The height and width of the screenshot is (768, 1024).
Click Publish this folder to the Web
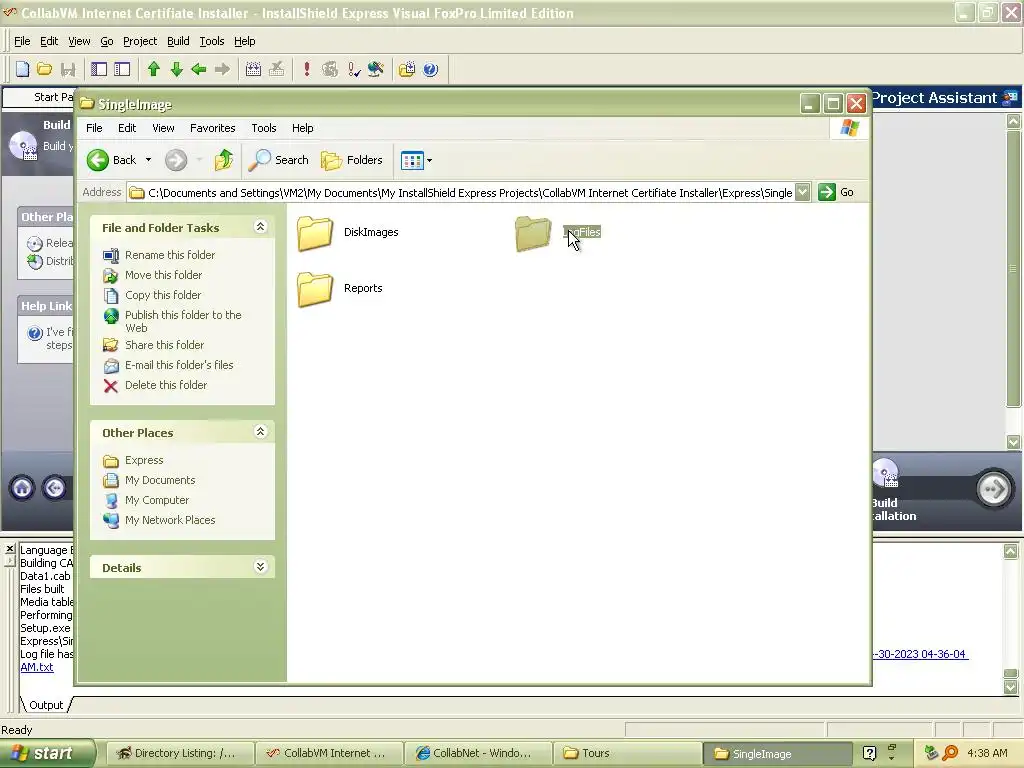pos(183,321)
